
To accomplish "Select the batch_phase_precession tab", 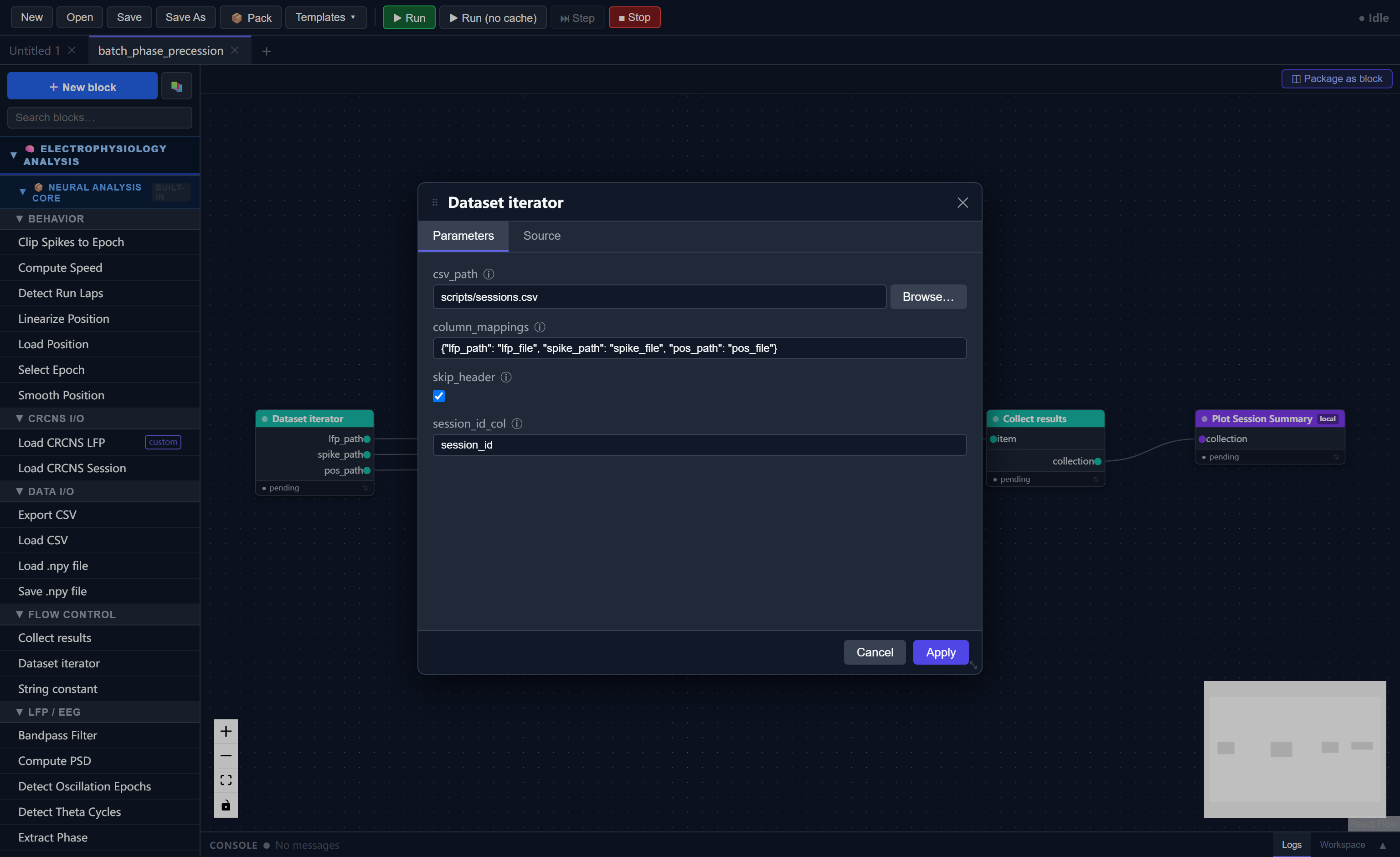I will pyautogui.click(x=161, y=51).
